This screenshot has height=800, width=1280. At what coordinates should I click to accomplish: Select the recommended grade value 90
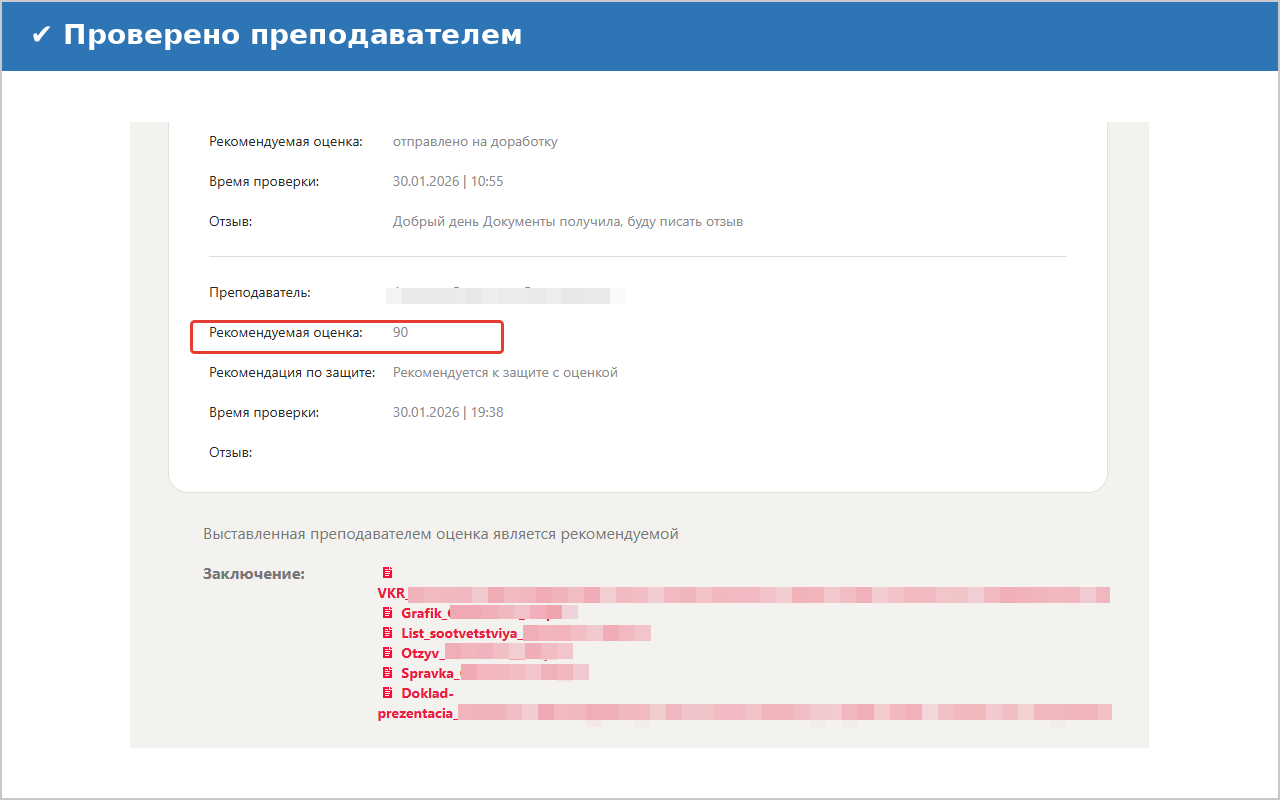(x=400, y=332)
